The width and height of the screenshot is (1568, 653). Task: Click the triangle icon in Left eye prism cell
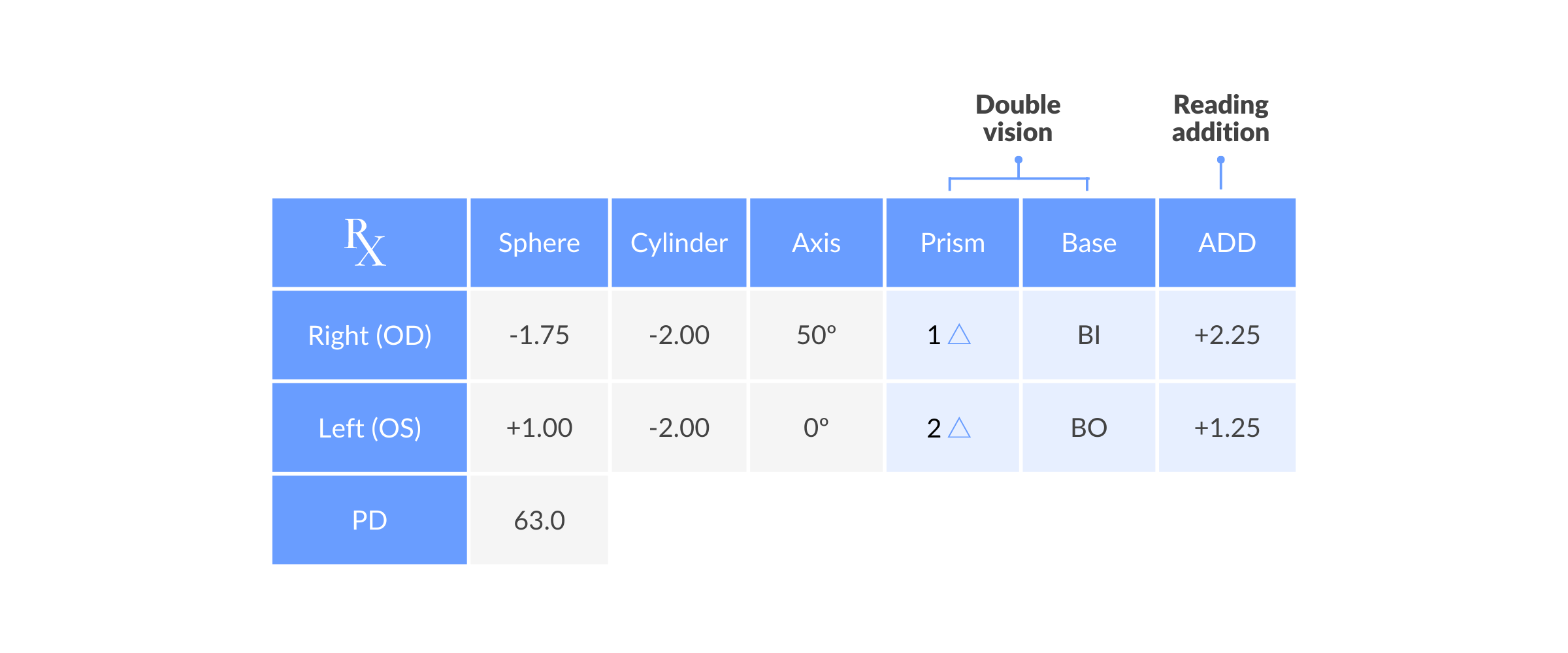pyautogui.click(x=959, y=428)
